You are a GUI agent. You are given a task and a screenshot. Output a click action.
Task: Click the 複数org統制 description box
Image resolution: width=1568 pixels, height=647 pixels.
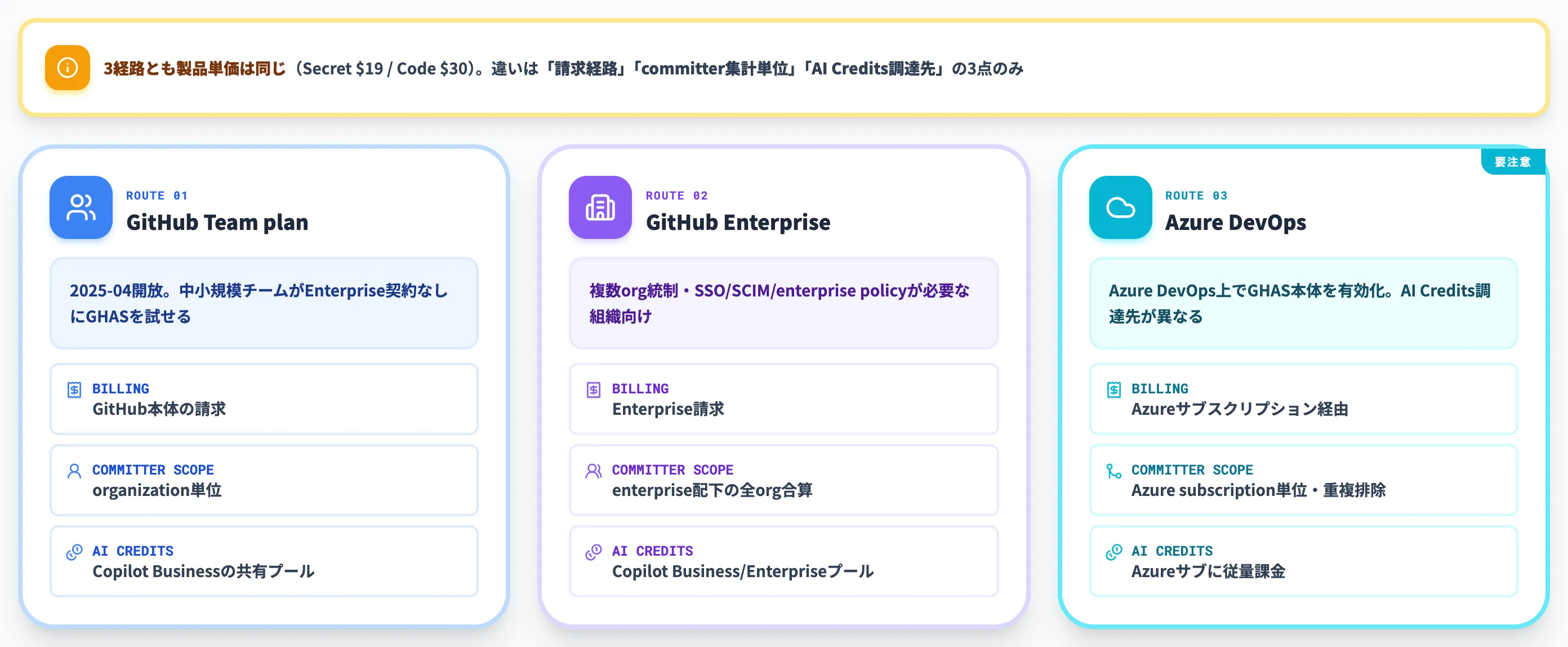(x=783, y=303)
